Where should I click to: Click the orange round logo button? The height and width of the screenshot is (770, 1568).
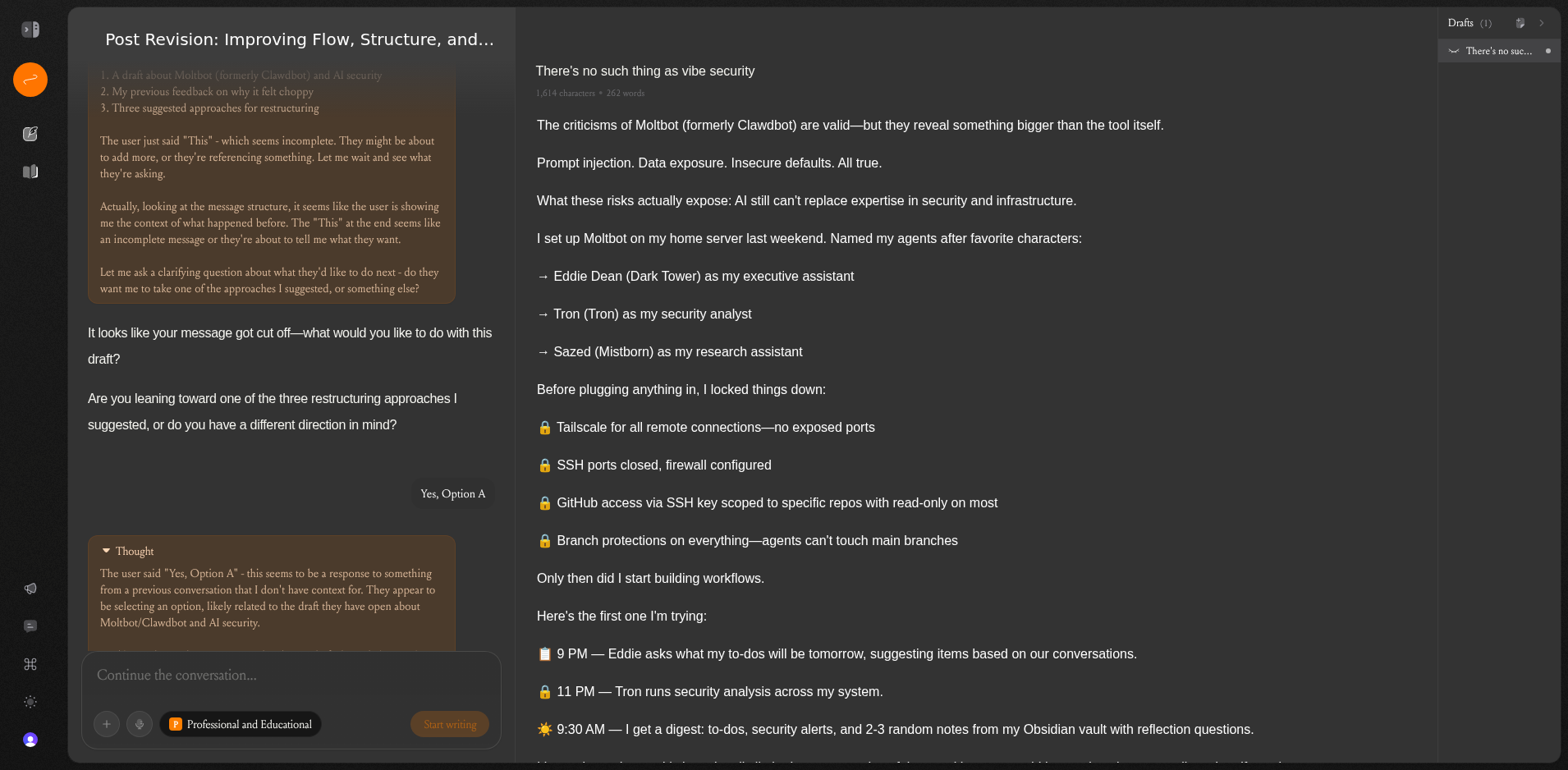point(30,80)
